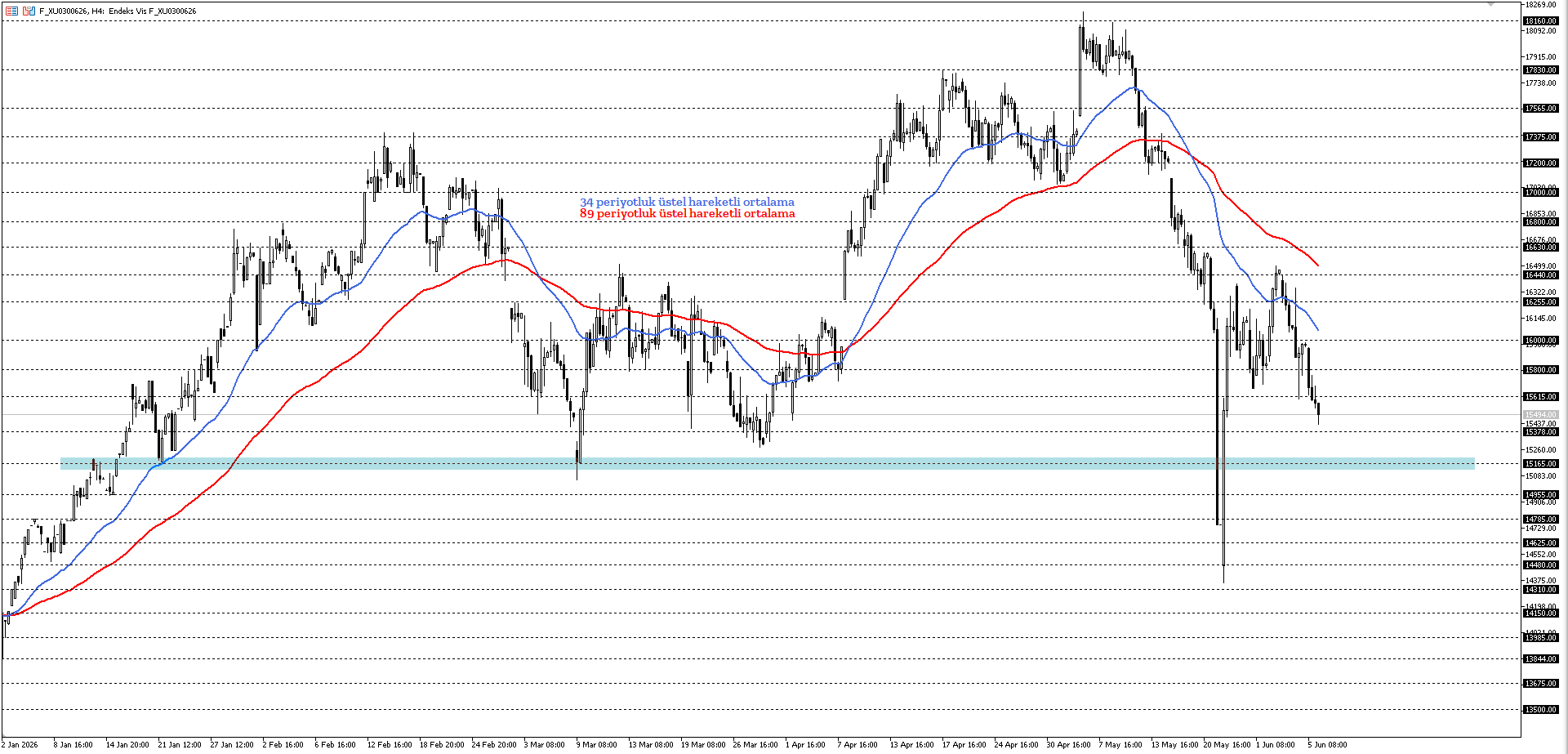
Task: Click the 14150.00 price level label
Action: point(1541,613)
